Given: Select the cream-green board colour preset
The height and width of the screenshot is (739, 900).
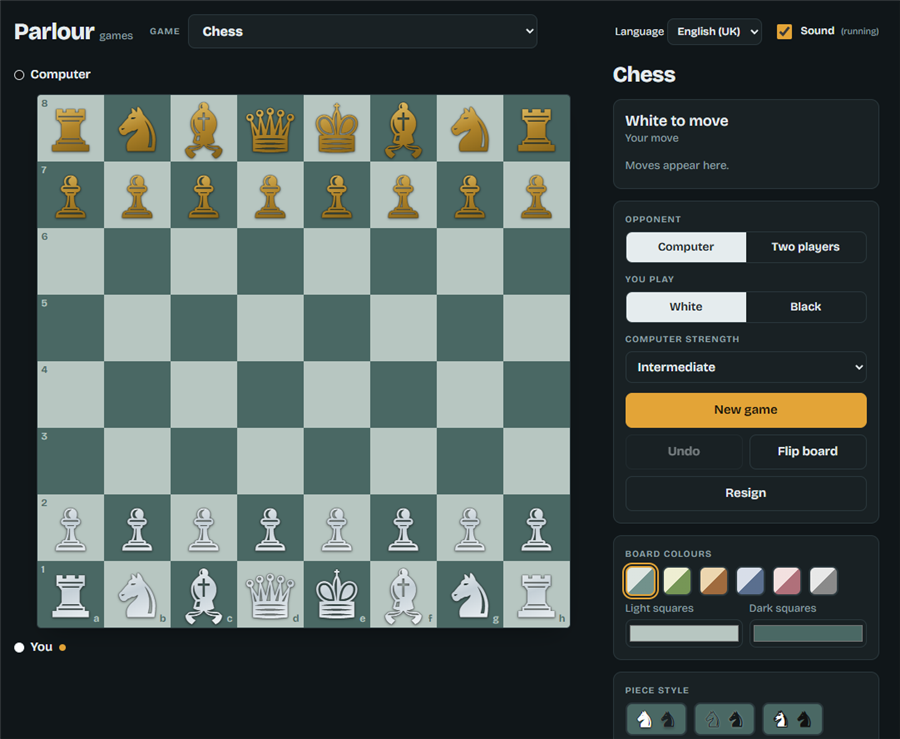Looking at the screenshot, I should (x=677, y=581).
